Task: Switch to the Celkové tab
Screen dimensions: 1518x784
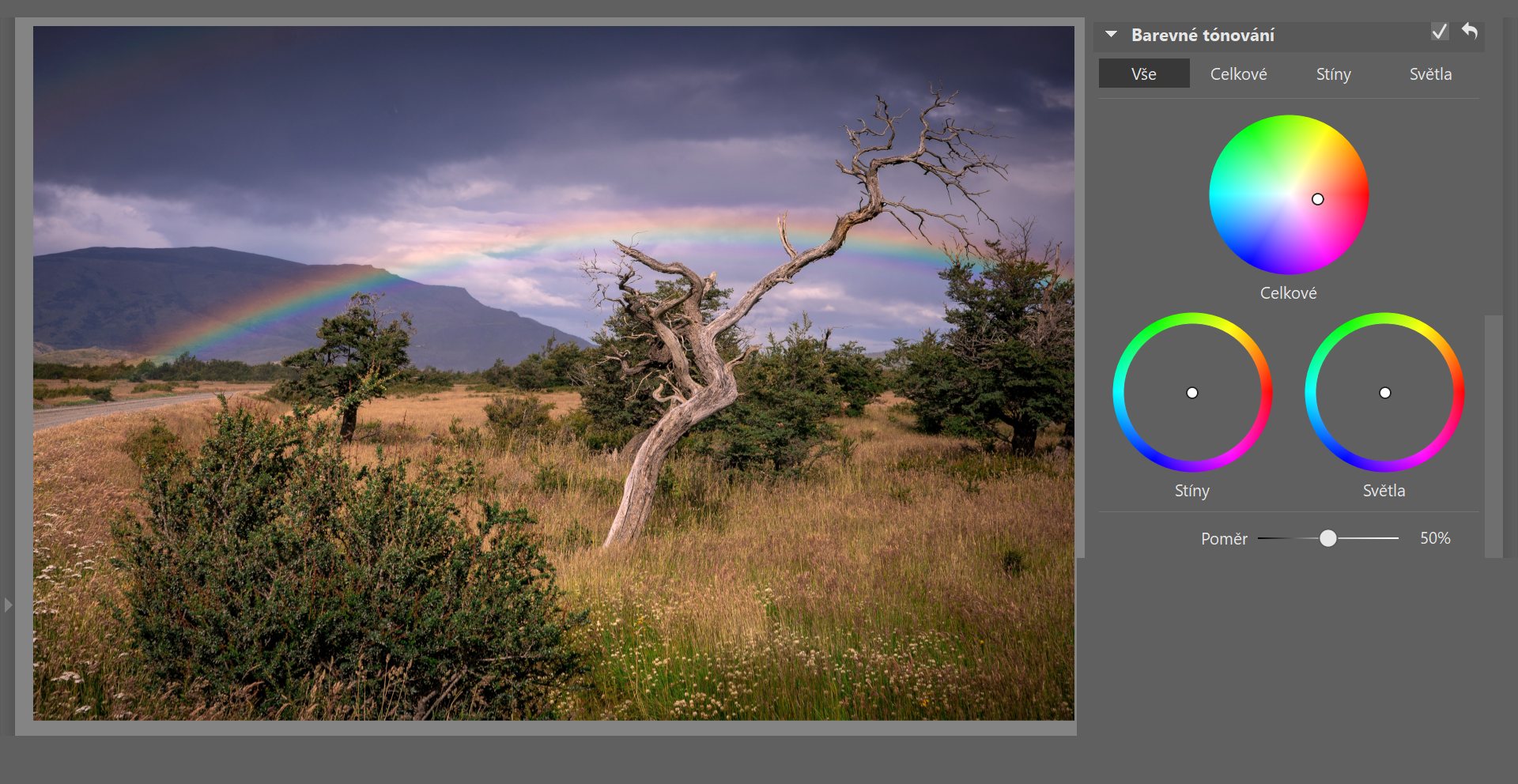Action: tap(1238, 73)
